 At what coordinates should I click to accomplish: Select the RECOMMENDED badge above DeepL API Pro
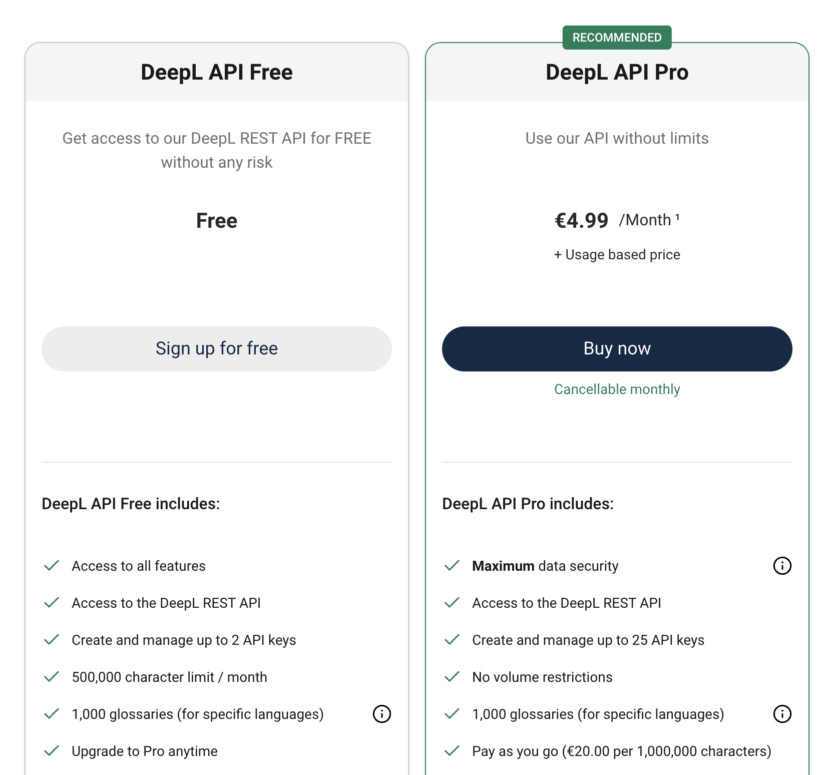616,36
